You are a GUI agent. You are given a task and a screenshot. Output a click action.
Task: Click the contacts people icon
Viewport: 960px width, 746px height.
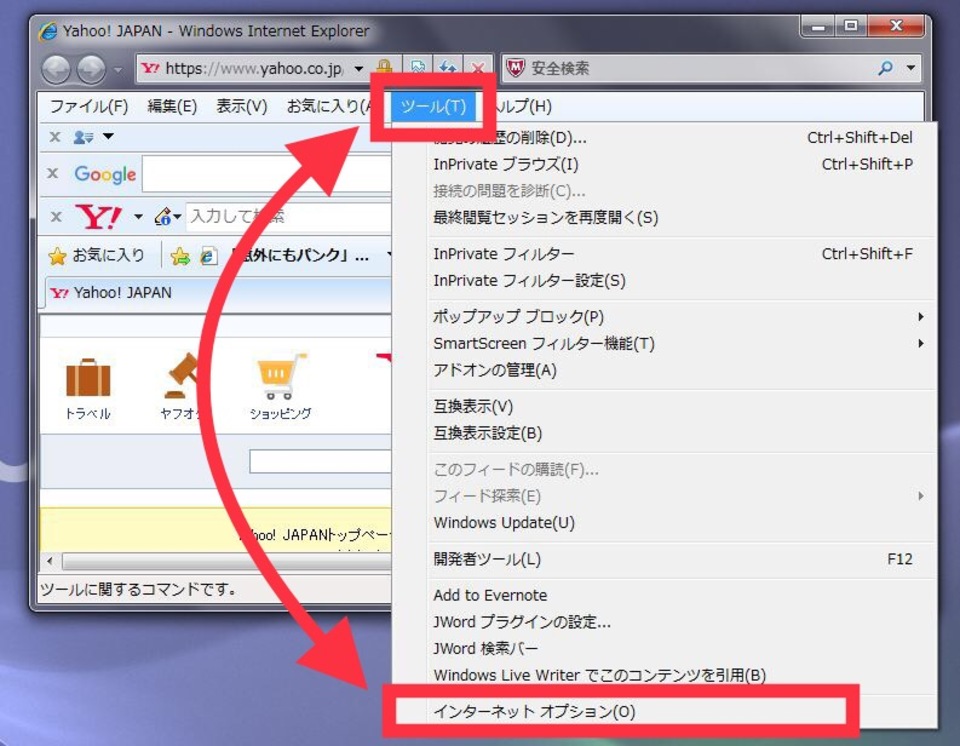pyautogui.click(x=83, y=137)
